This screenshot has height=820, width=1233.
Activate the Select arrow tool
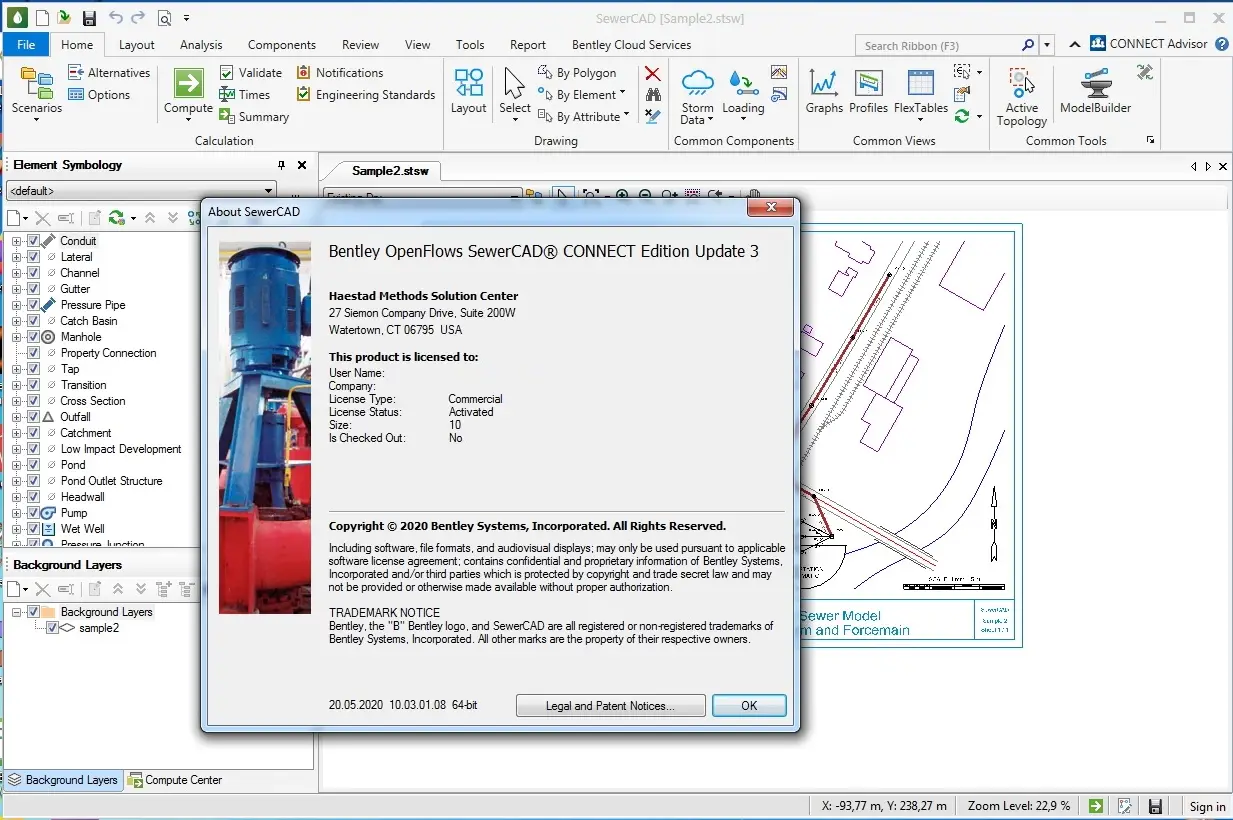pyautogui.click(x=515, y=92)
